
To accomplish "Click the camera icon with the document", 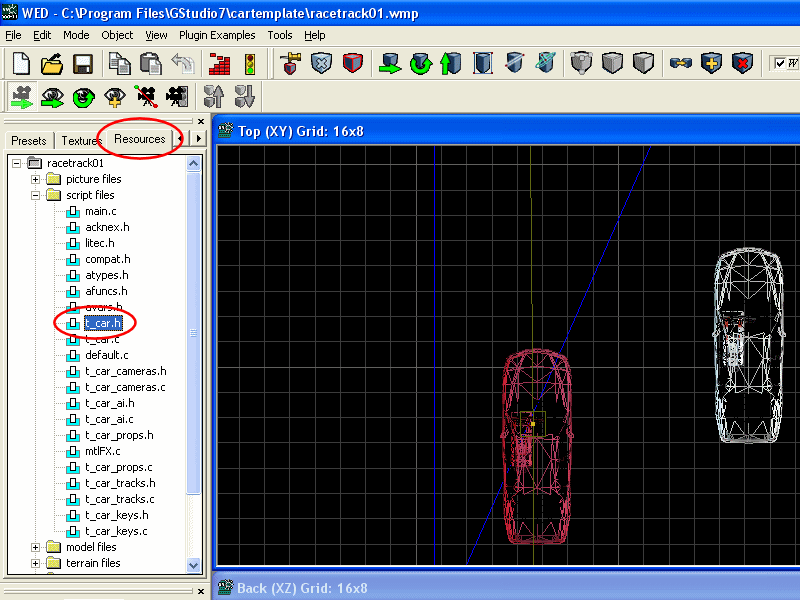I will click(x=177, y=97).
